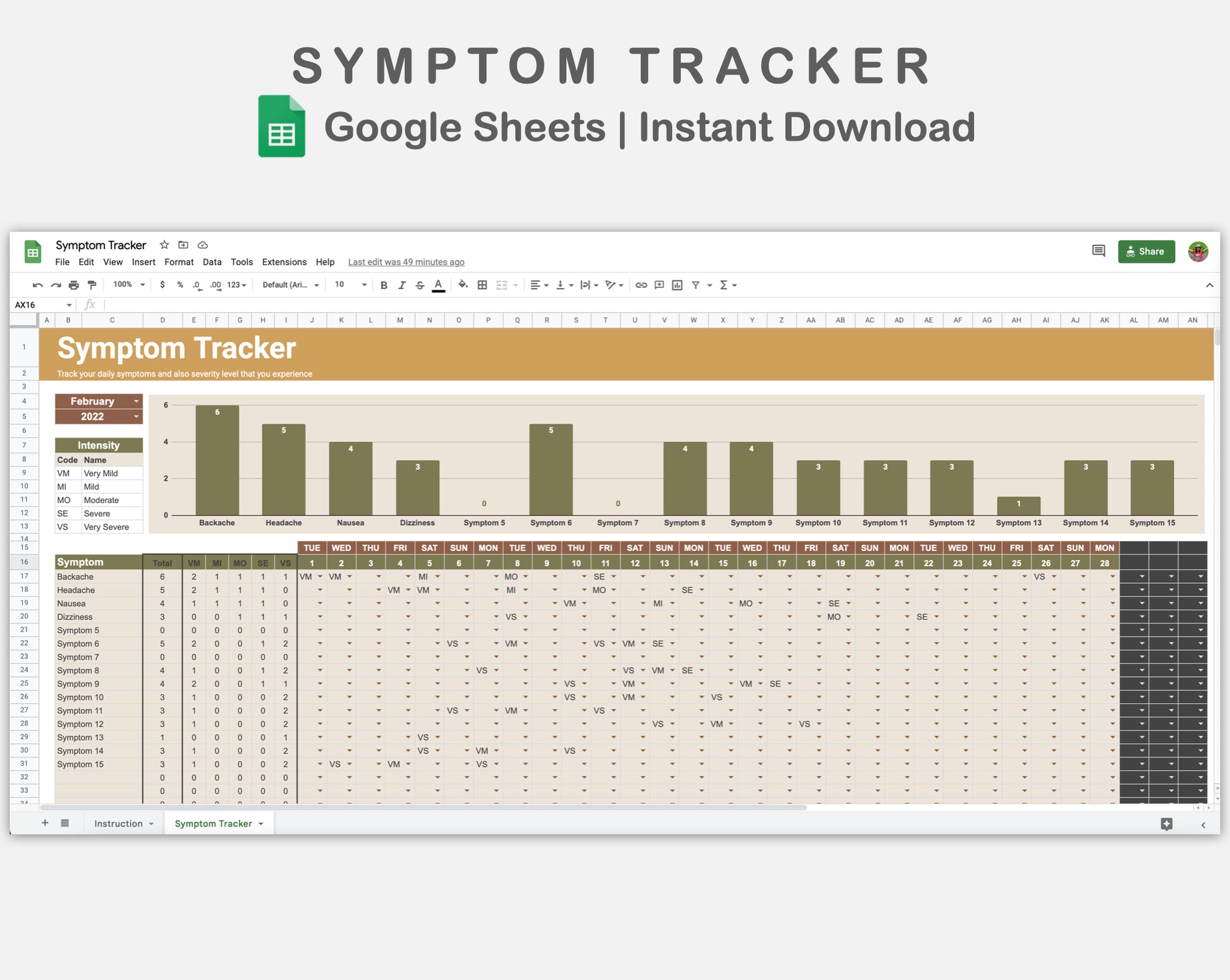Toggle strikethrough formatting
Image resolution: width=1230 pixels, height=980 pixels.
pyautogui.click(x=420, y=285)
